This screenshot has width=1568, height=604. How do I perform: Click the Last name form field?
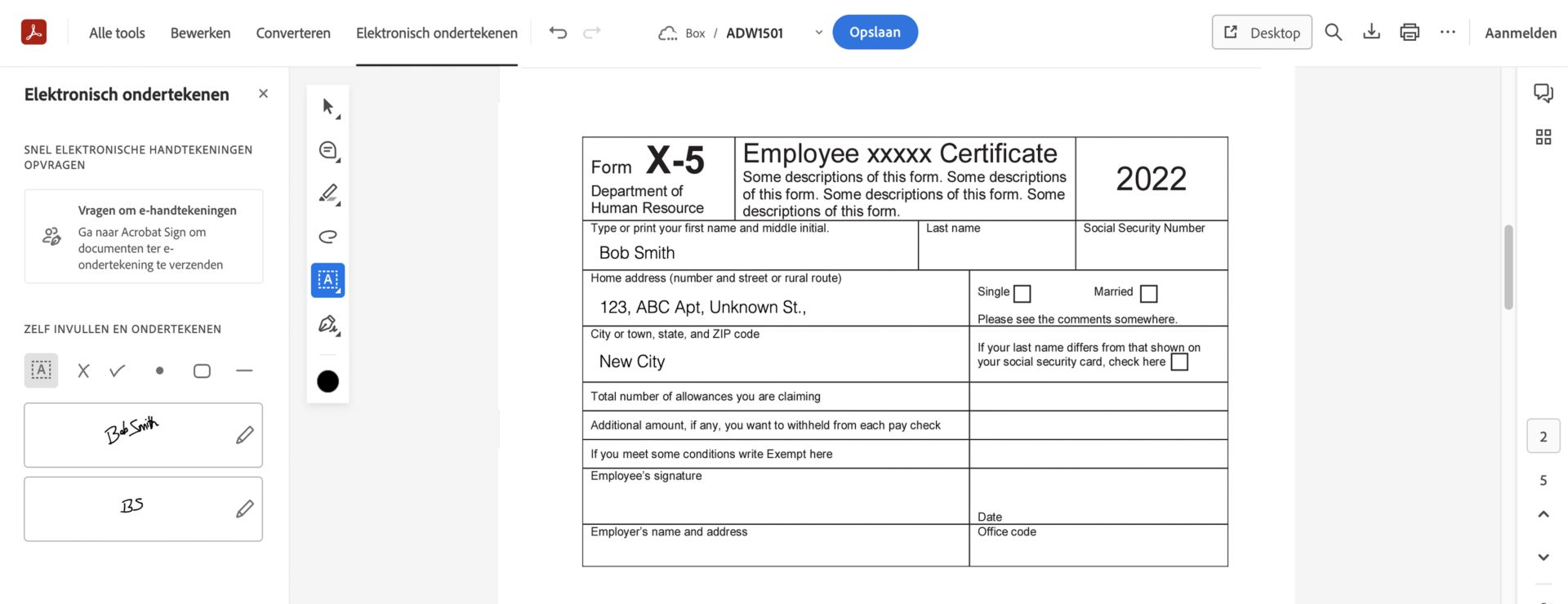pos(997,245)
